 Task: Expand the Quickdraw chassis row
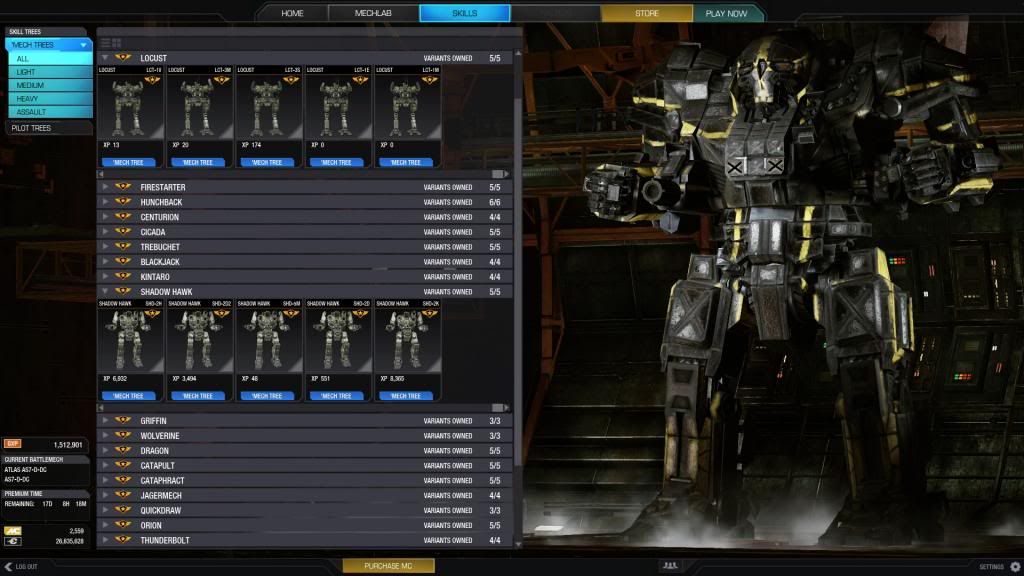(x=105, y=511)
